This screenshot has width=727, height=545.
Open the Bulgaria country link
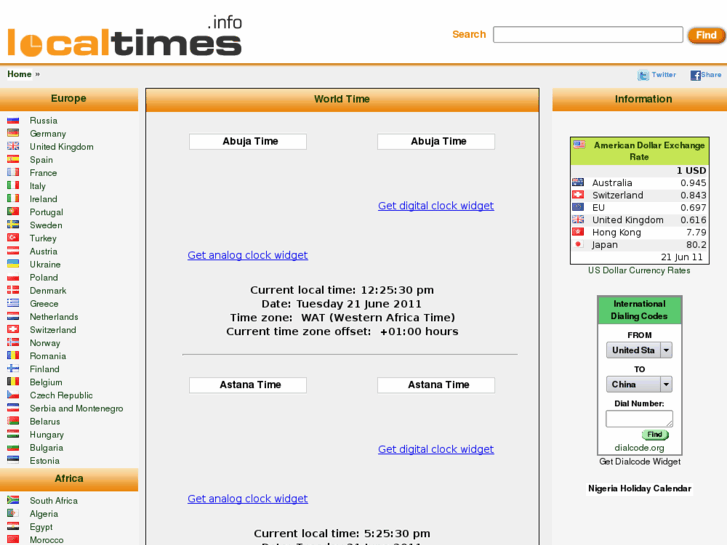(46, 448)
